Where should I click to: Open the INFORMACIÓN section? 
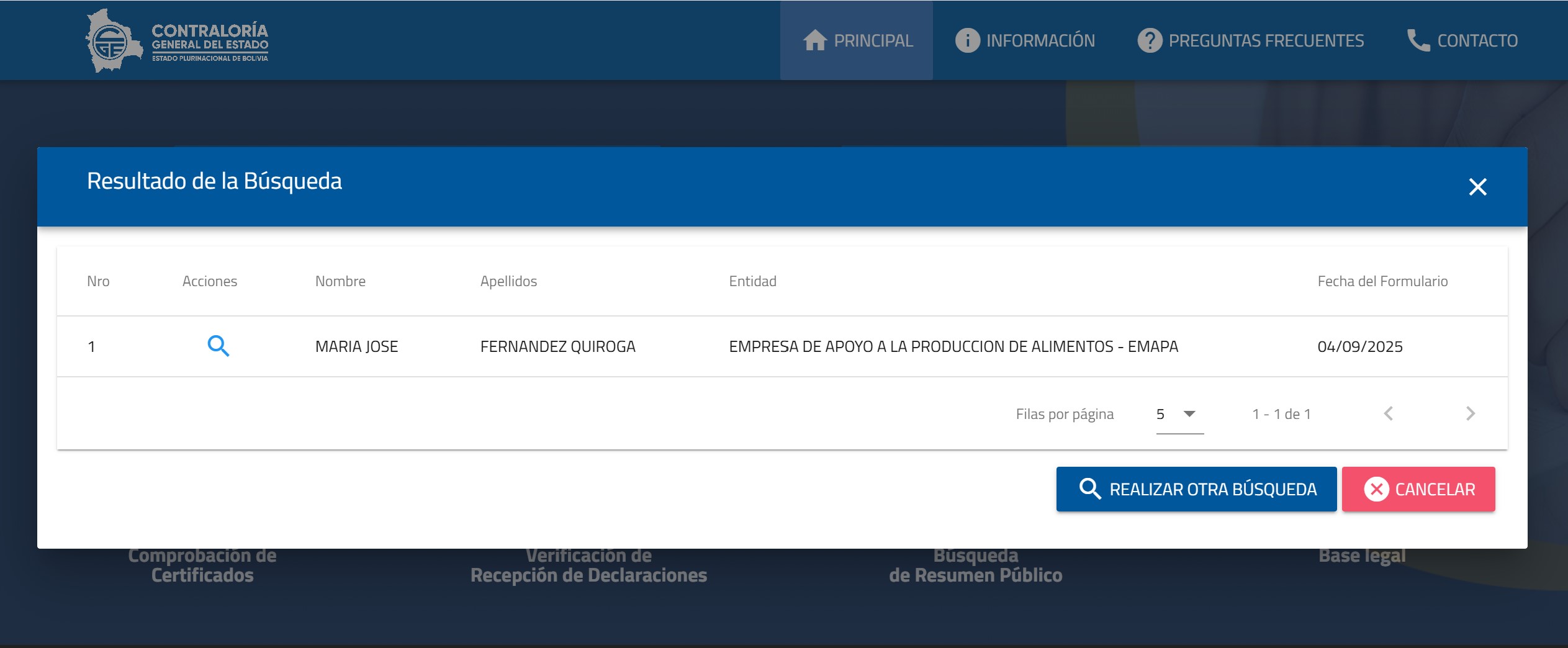1025,41
